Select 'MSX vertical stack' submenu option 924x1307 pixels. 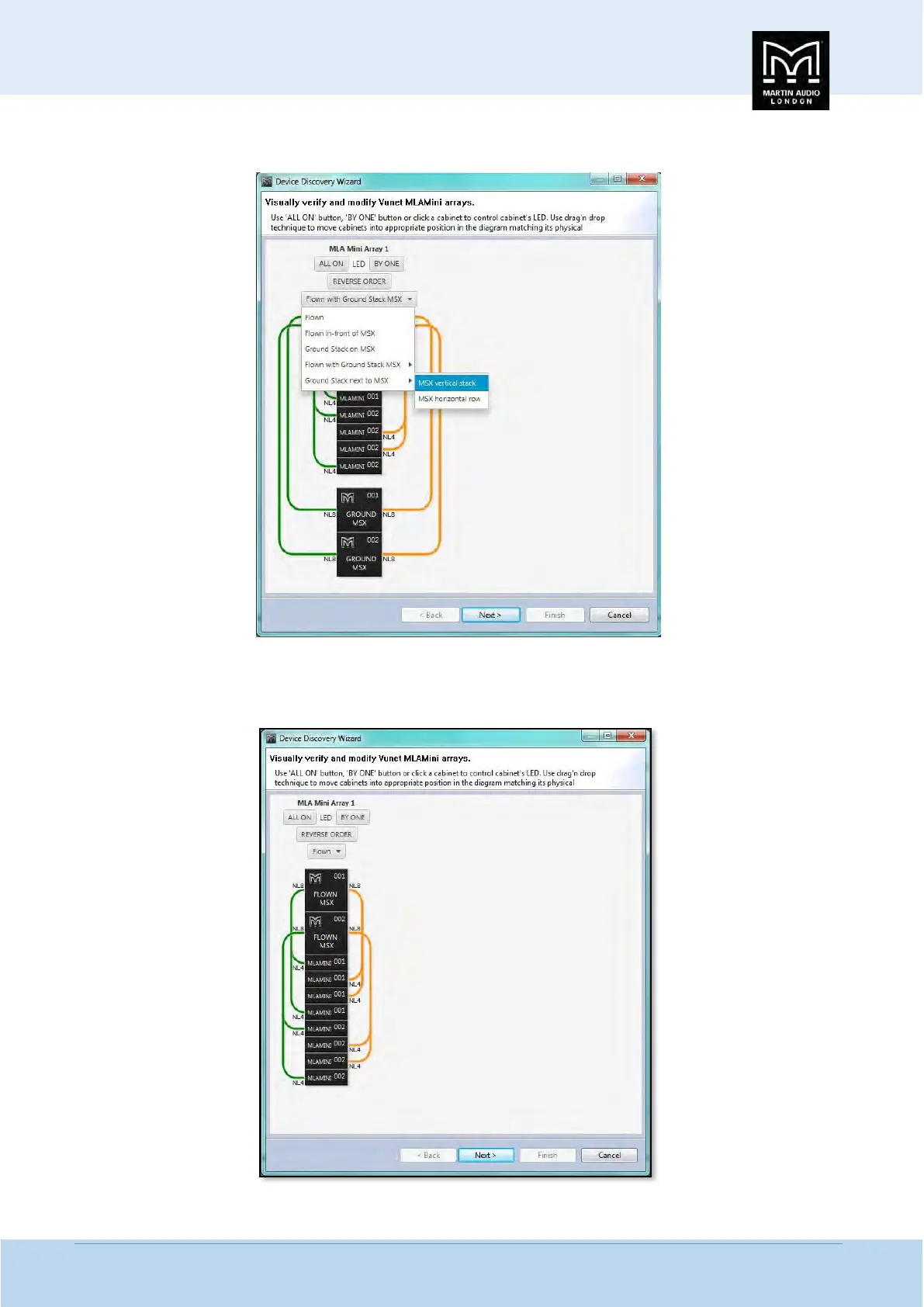452,383
